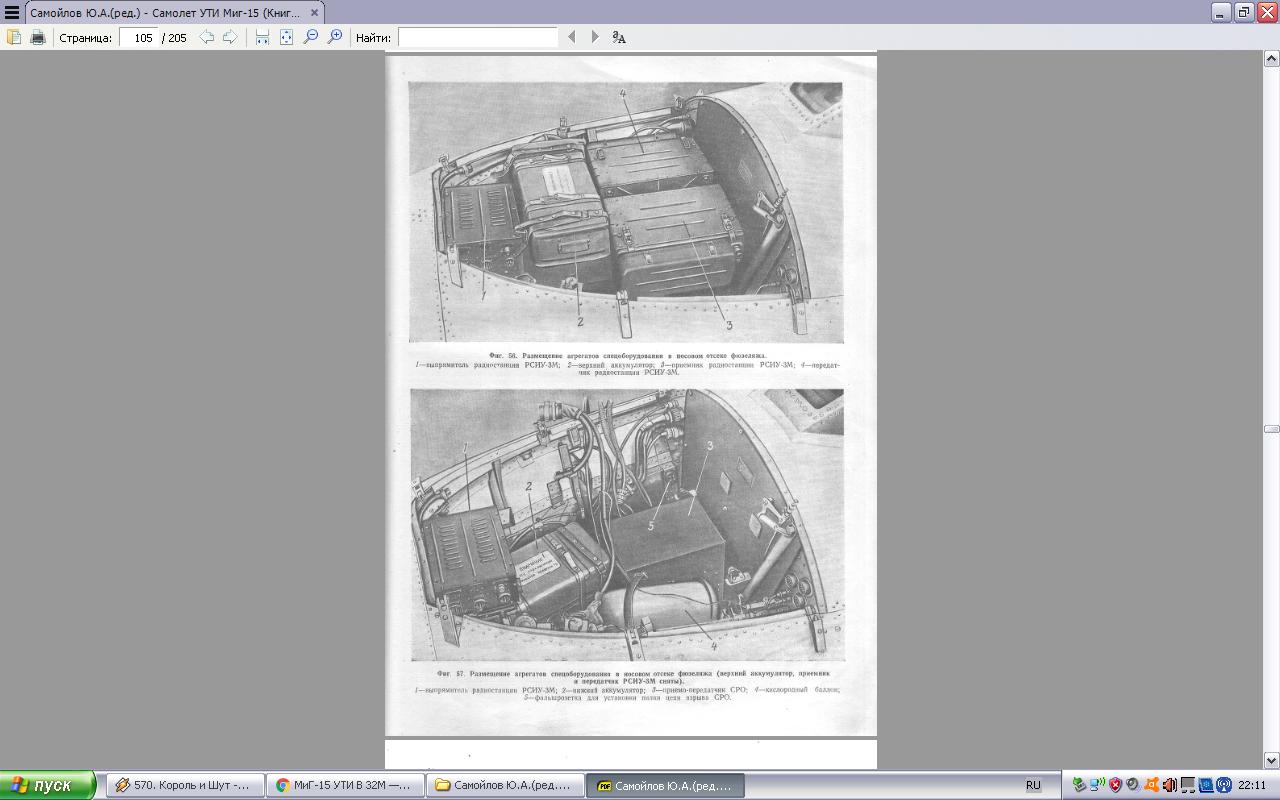Screen dimensions: 1280x800
Task: Zoom out with the minus magnifier
Action: point(311,37)
